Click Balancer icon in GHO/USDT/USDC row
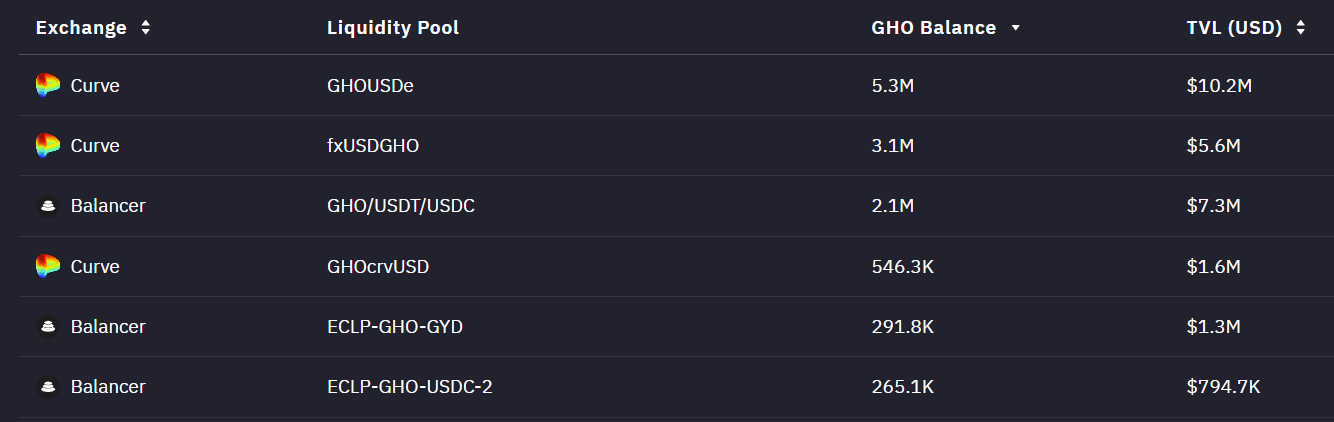1334x422 pixels. point(48,207)
